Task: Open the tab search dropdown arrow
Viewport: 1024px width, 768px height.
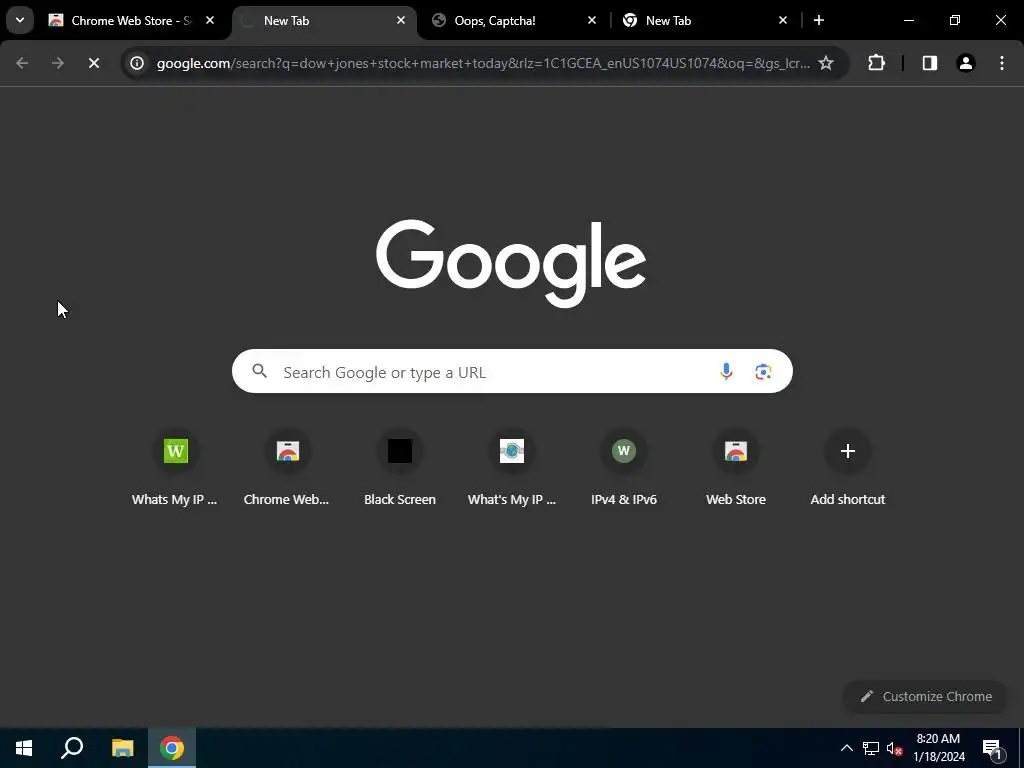Action: 20,20
